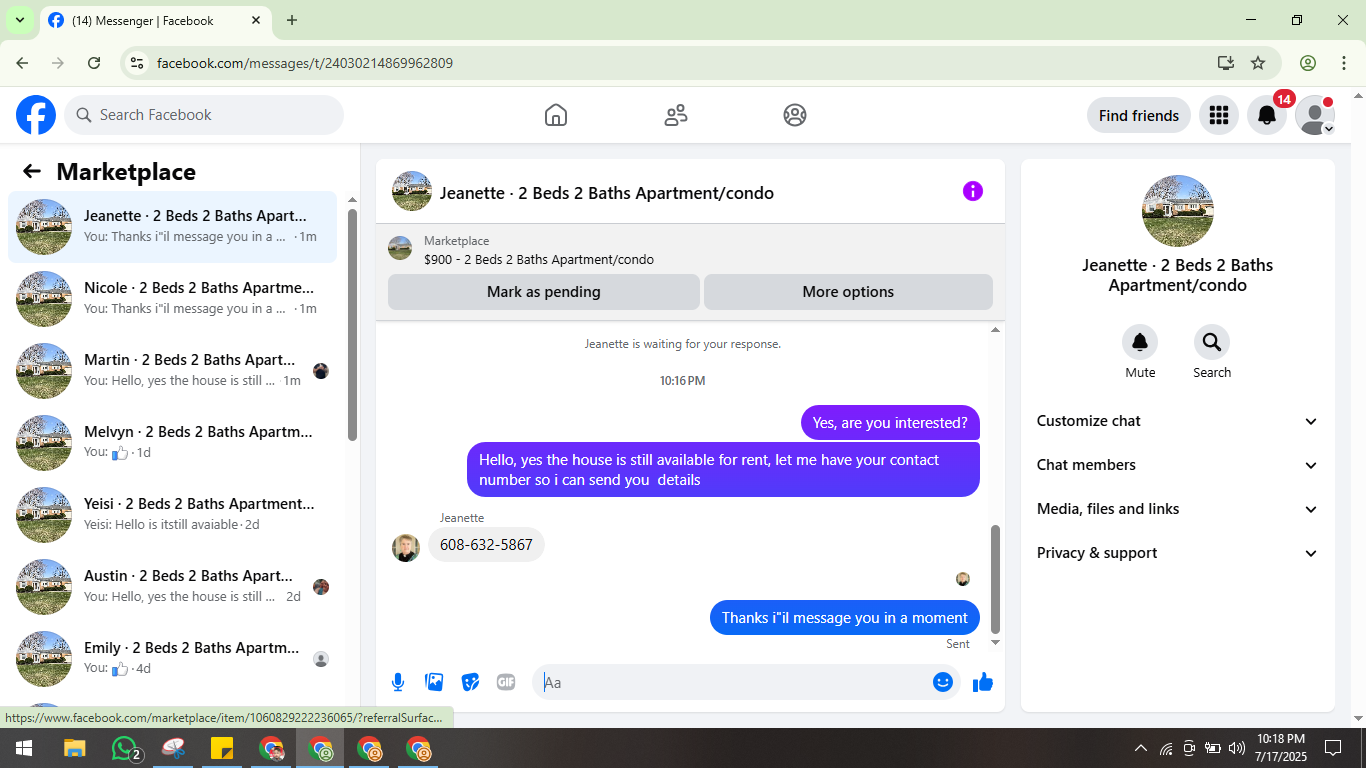
Task: Click the Mark as pending button
Action: coord(544,292)
